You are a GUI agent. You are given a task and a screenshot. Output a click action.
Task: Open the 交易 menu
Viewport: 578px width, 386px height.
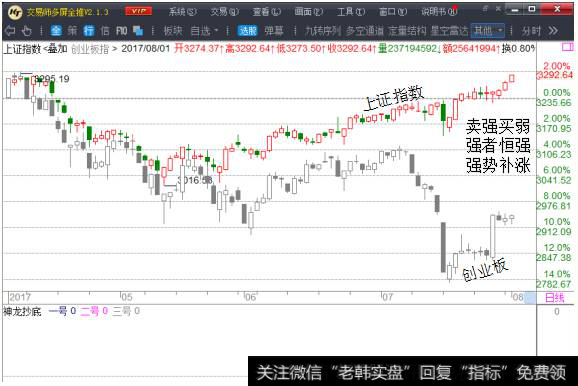coord(225,12)
